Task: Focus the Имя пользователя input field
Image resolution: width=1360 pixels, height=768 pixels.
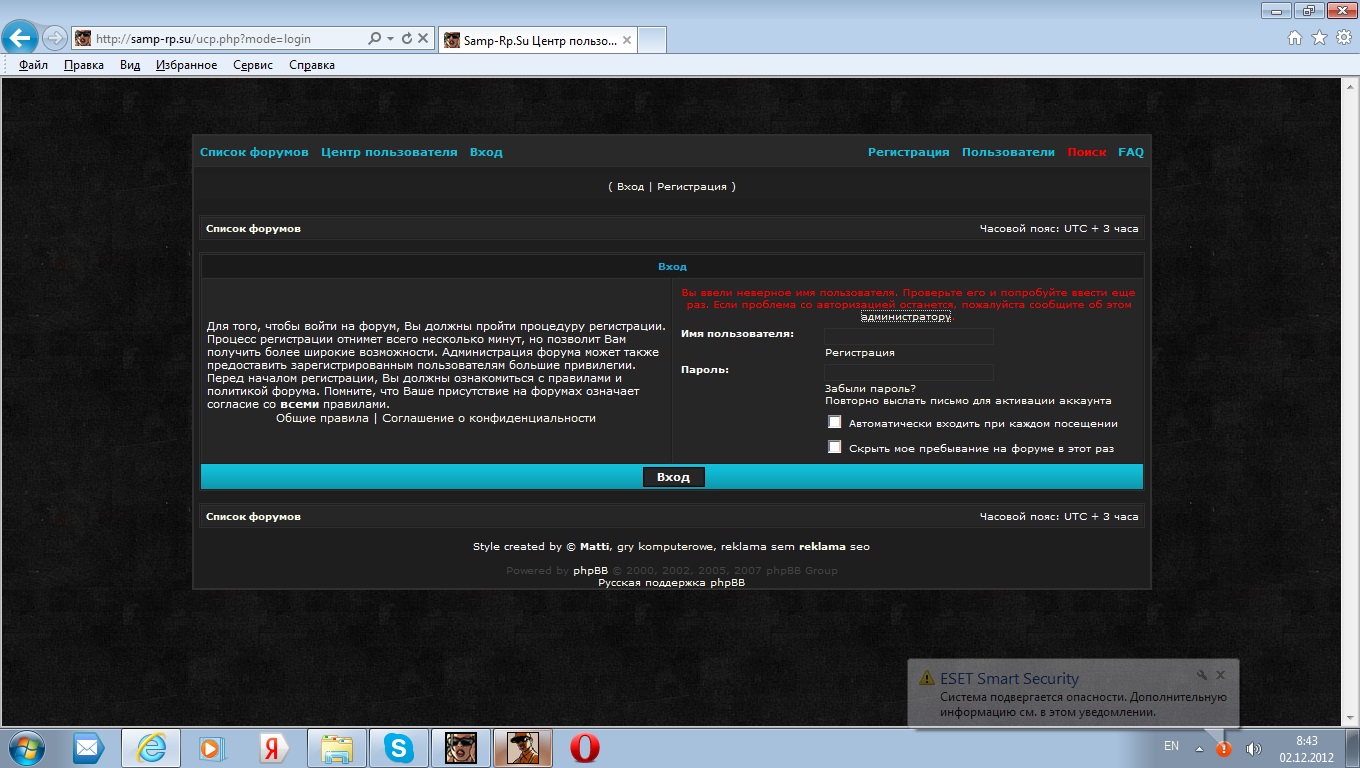Action: [x=909, y=336]
